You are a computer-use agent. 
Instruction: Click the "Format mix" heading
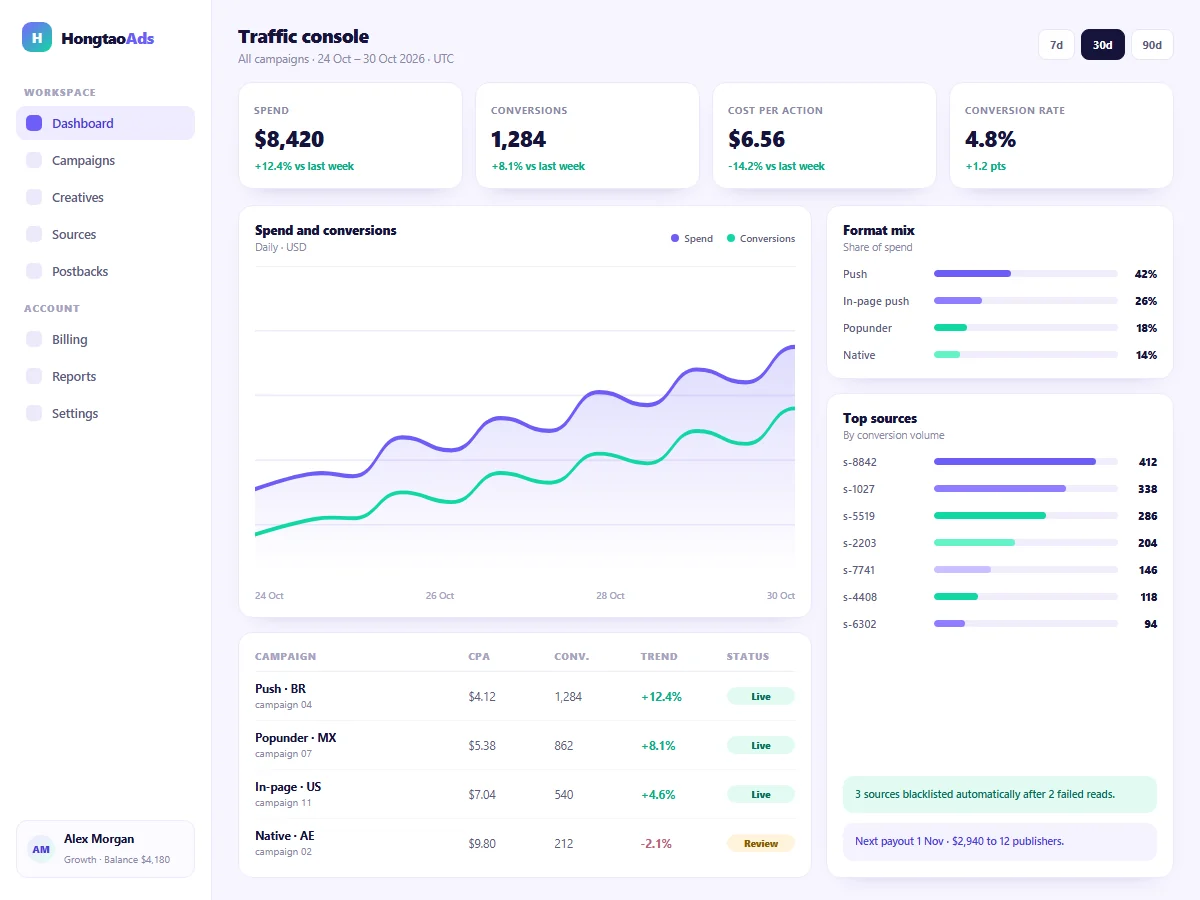point(879,230)
